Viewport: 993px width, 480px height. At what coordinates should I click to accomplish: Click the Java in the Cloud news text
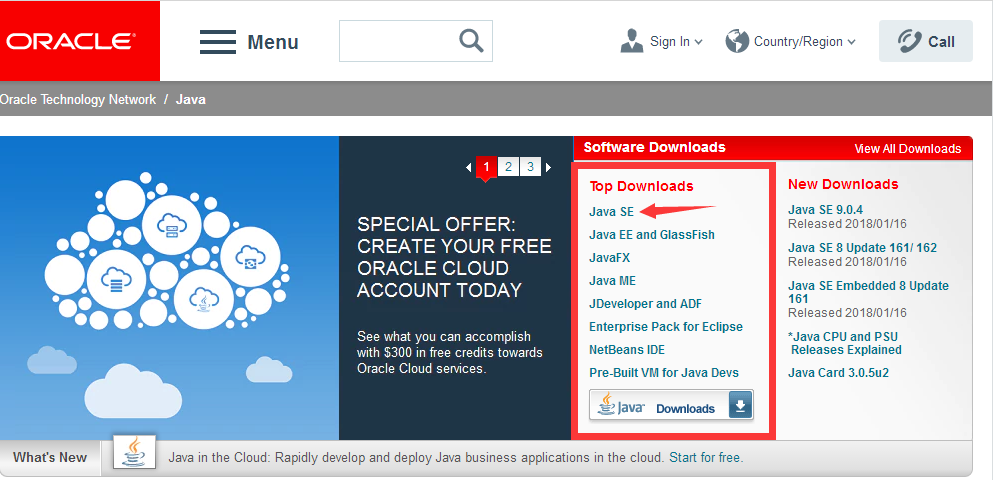[x=417, y=457]
